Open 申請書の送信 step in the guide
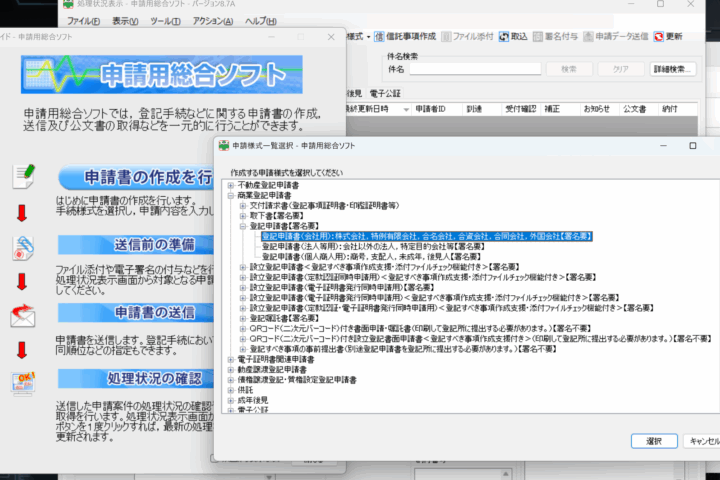Viewport: 720px width, 480px height. 136,312
